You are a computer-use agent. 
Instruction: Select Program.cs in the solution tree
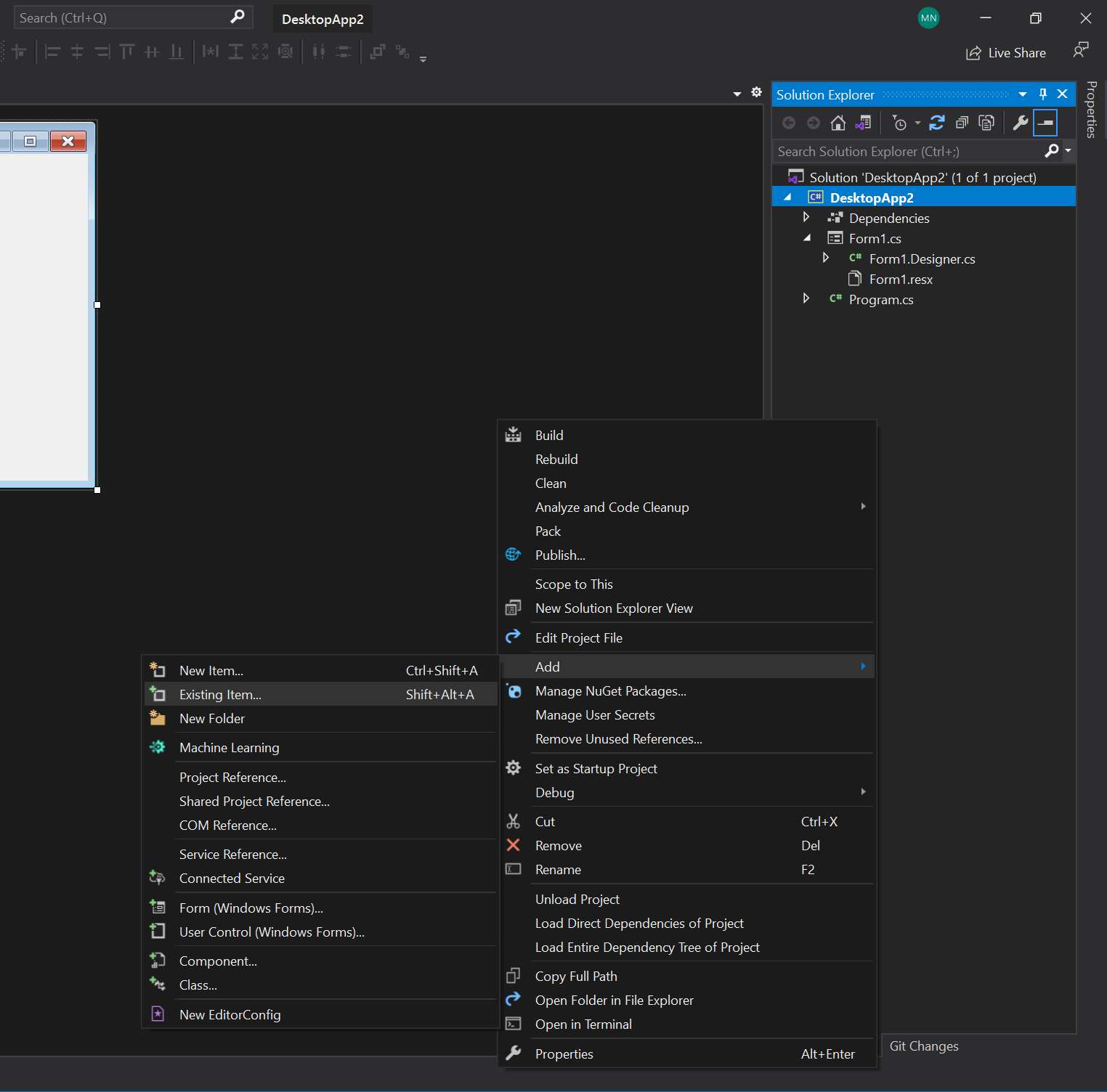pyautogui.click(x=881, y=300)
